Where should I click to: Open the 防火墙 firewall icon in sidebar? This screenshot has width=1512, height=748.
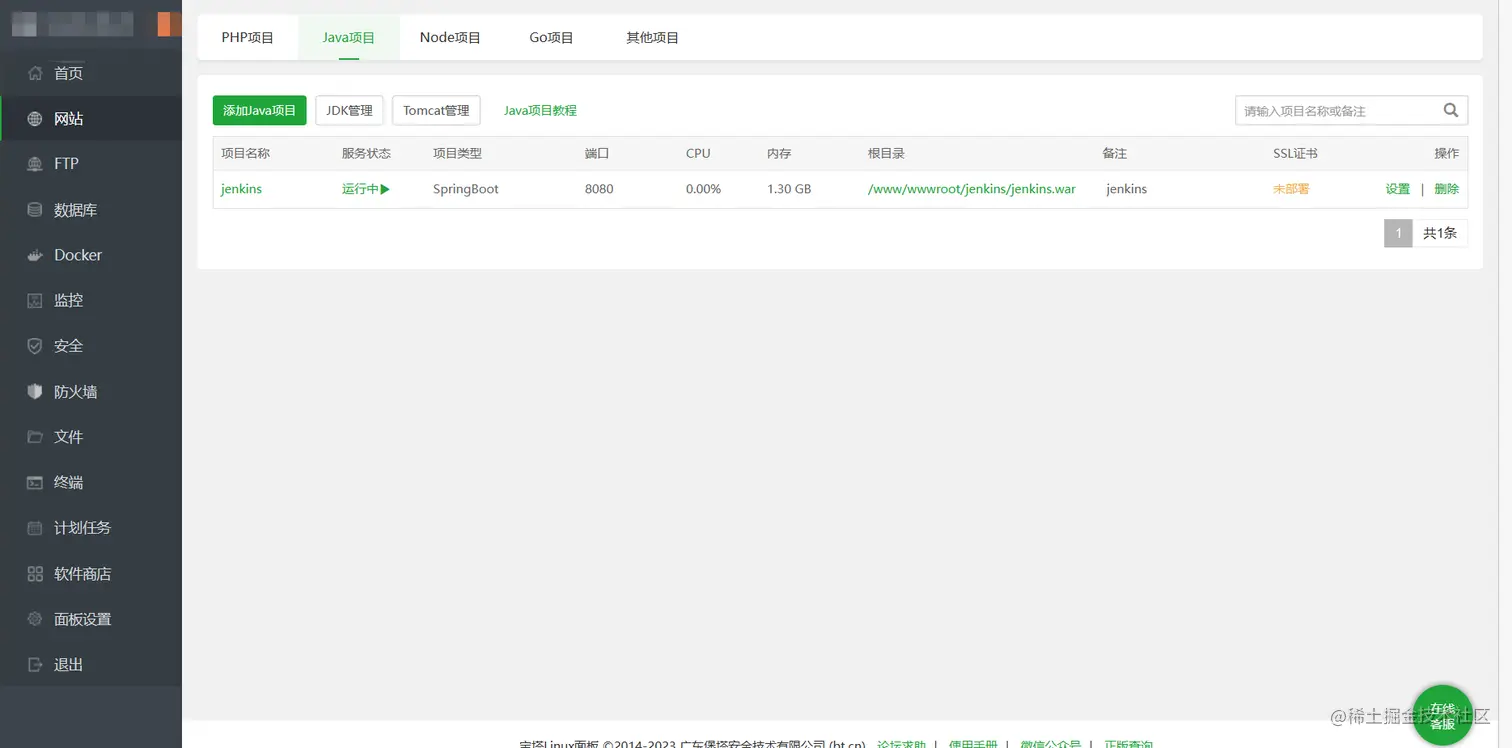[x=35, y=392]
